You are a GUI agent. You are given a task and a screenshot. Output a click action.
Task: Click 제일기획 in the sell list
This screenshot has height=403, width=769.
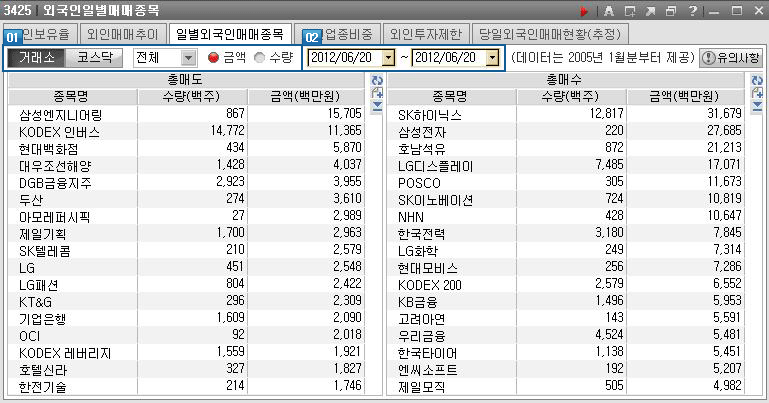click(x=43, y=234)
